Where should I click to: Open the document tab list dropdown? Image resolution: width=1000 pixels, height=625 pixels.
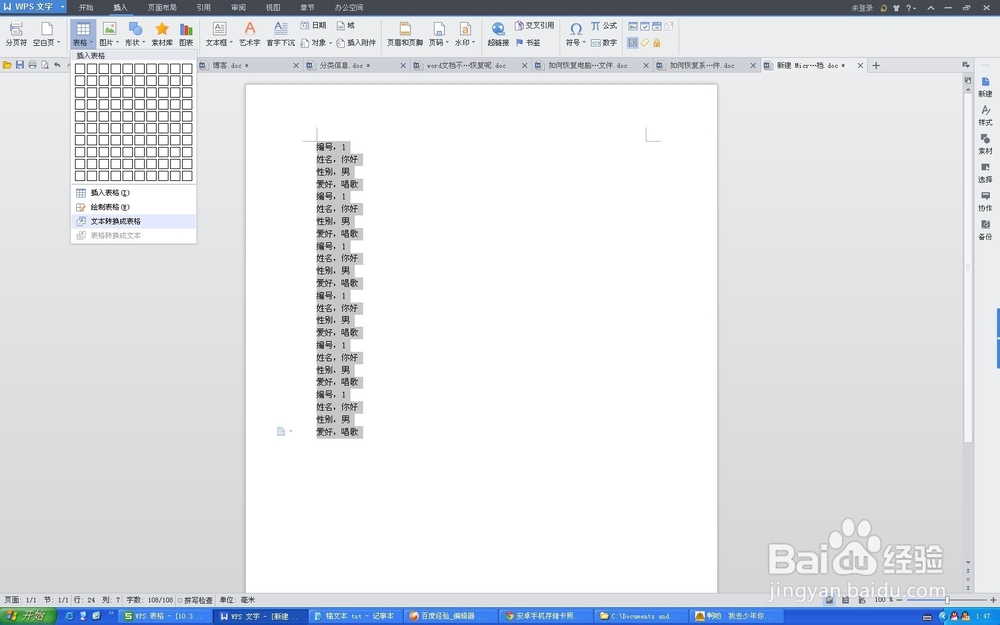(966, 65)
